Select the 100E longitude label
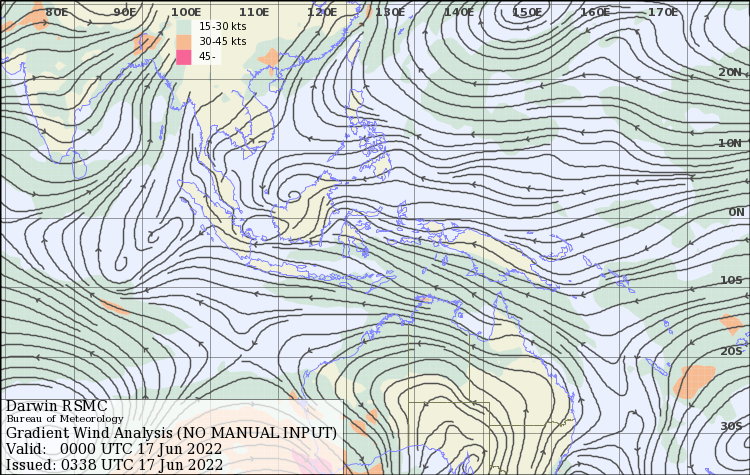 coord(185,12)
